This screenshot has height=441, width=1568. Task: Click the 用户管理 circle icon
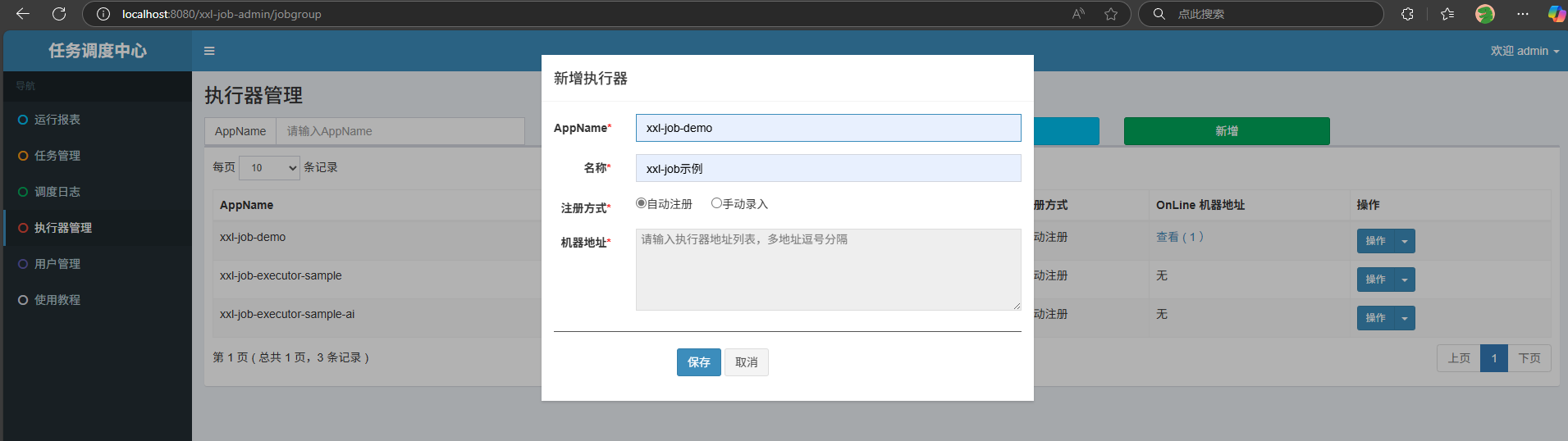(x=23, y=264)
